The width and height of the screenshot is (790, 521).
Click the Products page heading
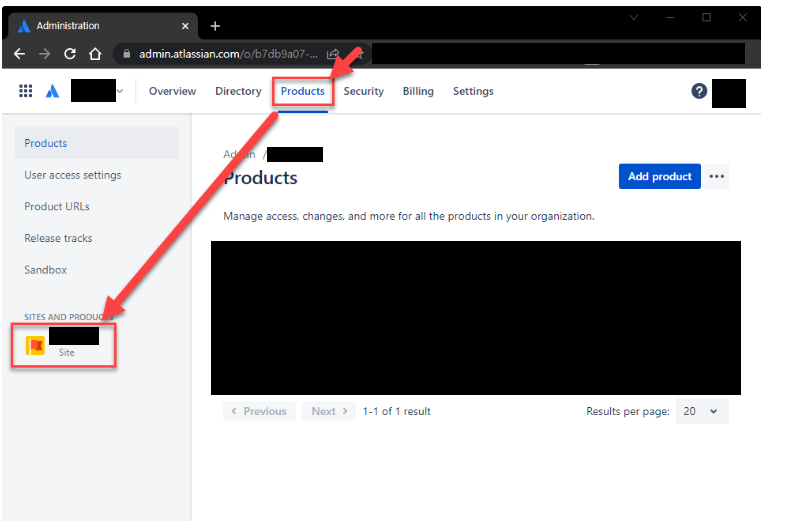tap(260, 178)
